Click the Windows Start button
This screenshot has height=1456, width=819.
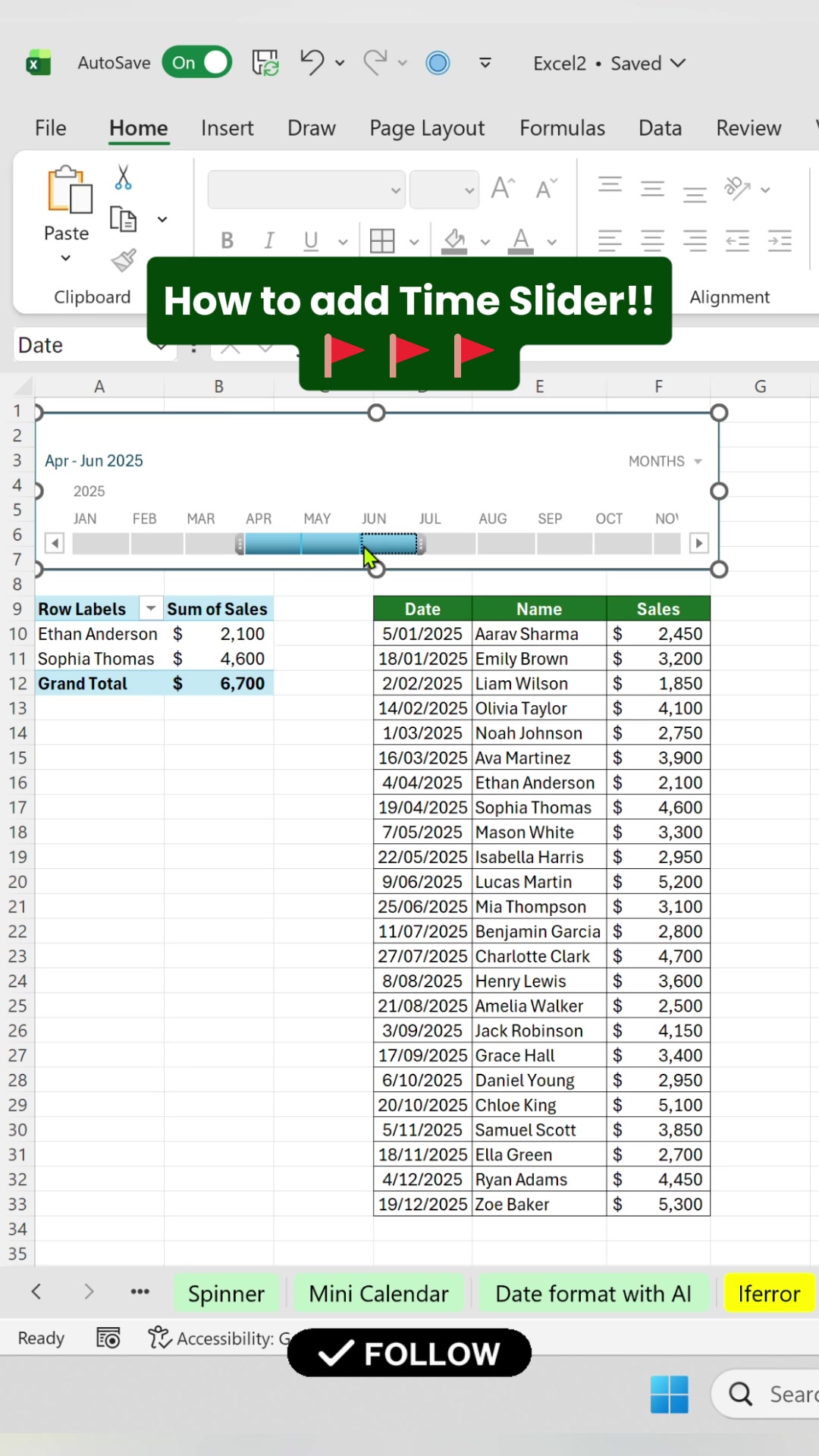pos(670,1394)
